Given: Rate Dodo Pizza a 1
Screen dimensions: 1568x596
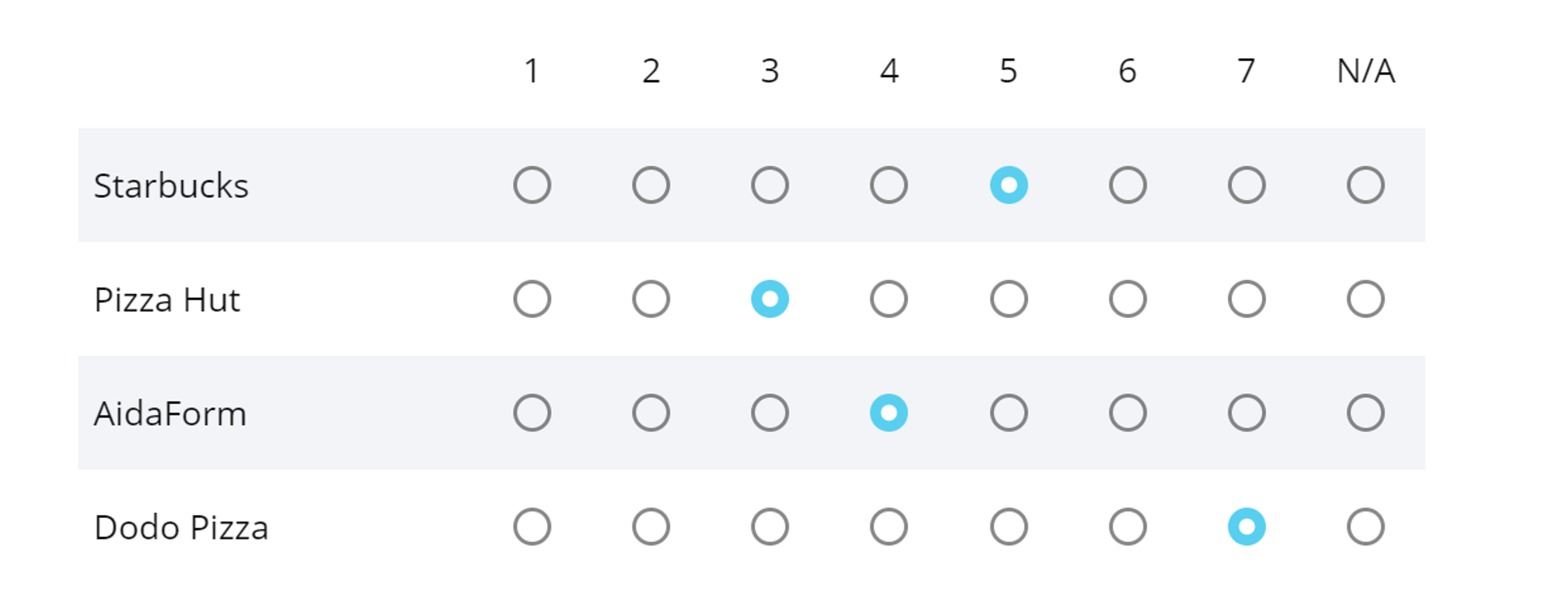Looking at the screenshot, I should (531, 527).
